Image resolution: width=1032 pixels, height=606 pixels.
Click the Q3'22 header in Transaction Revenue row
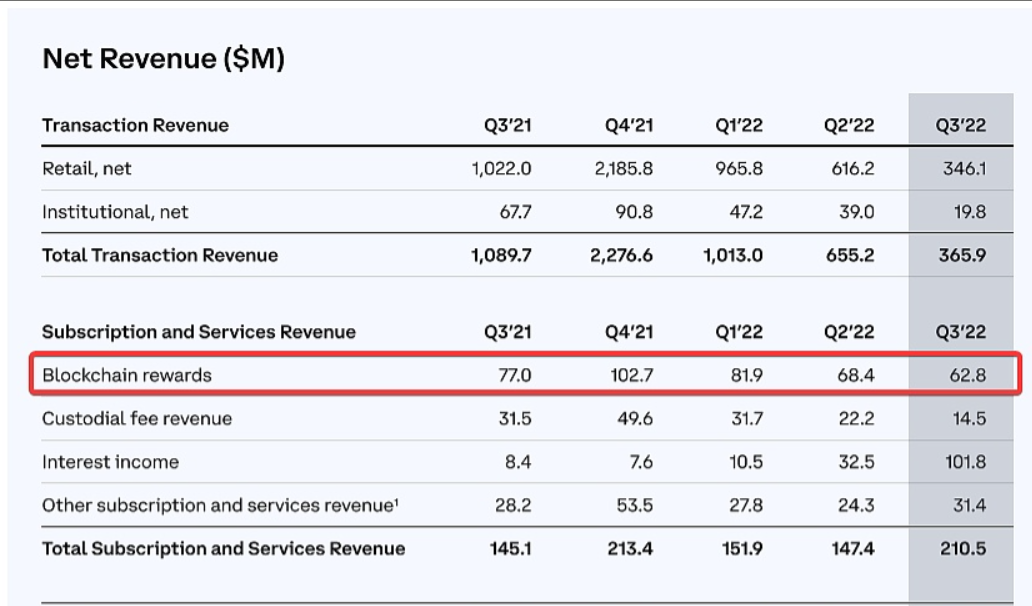coord(960,125)
